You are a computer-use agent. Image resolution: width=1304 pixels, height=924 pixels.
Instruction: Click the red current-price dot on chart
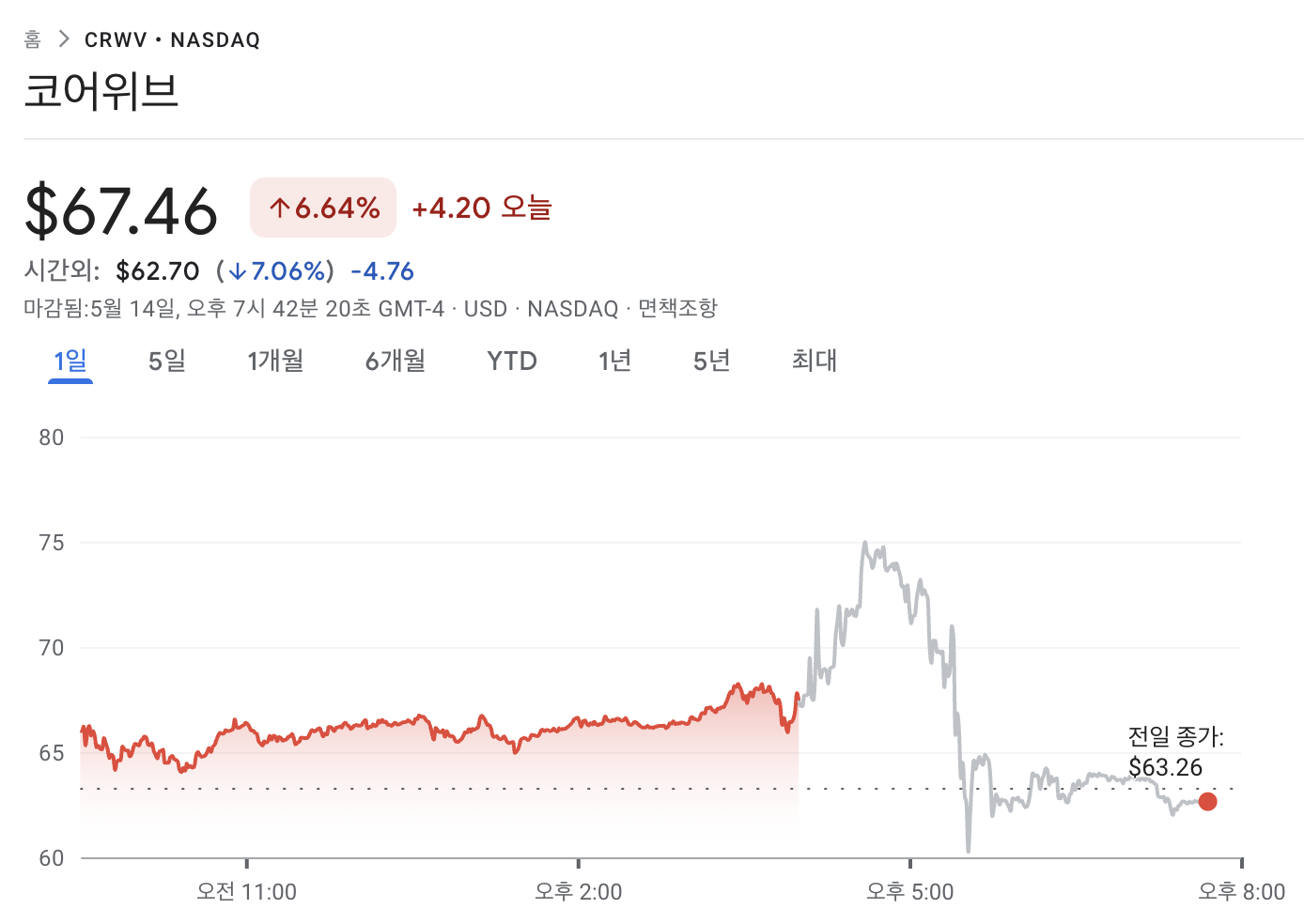coord(1208,801)
